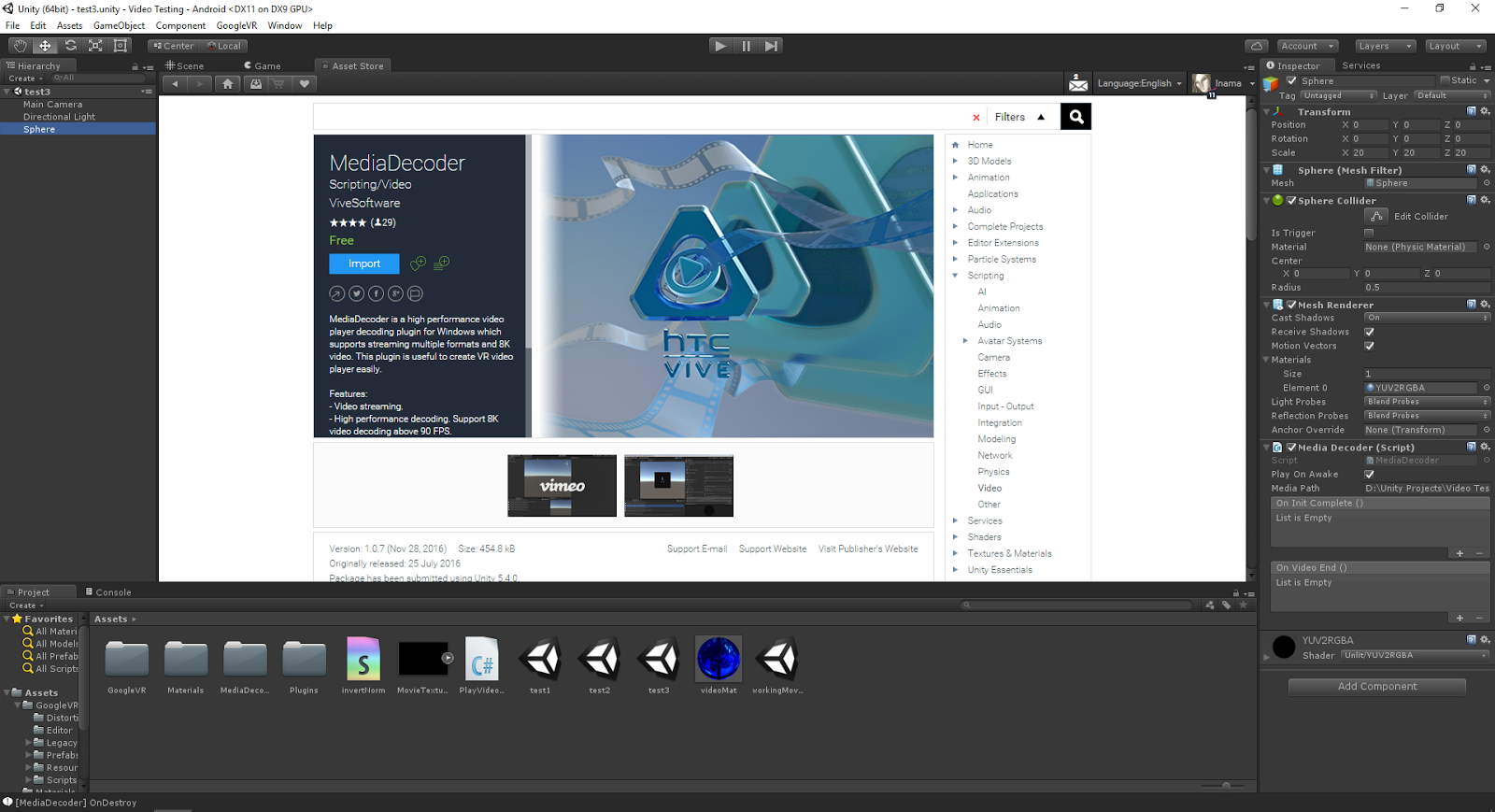Click the Step frame button
The image size is (1495, 812).
(771, 46)
